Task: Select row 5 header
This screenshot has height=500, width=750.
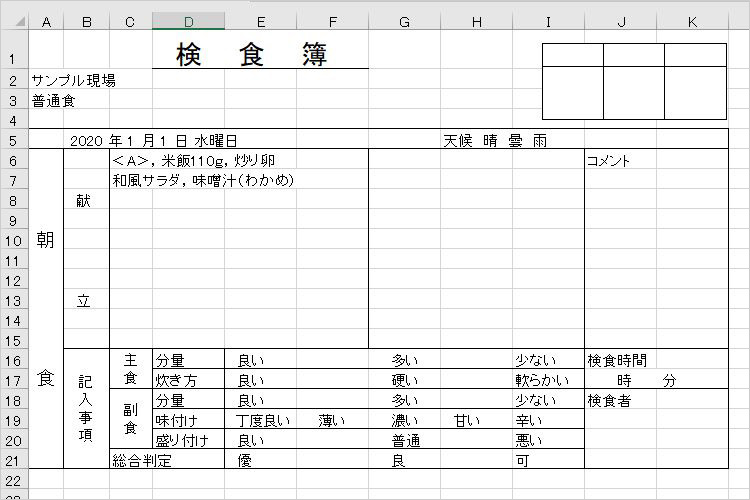Action: pyautogui.click(x=14, y=141)
